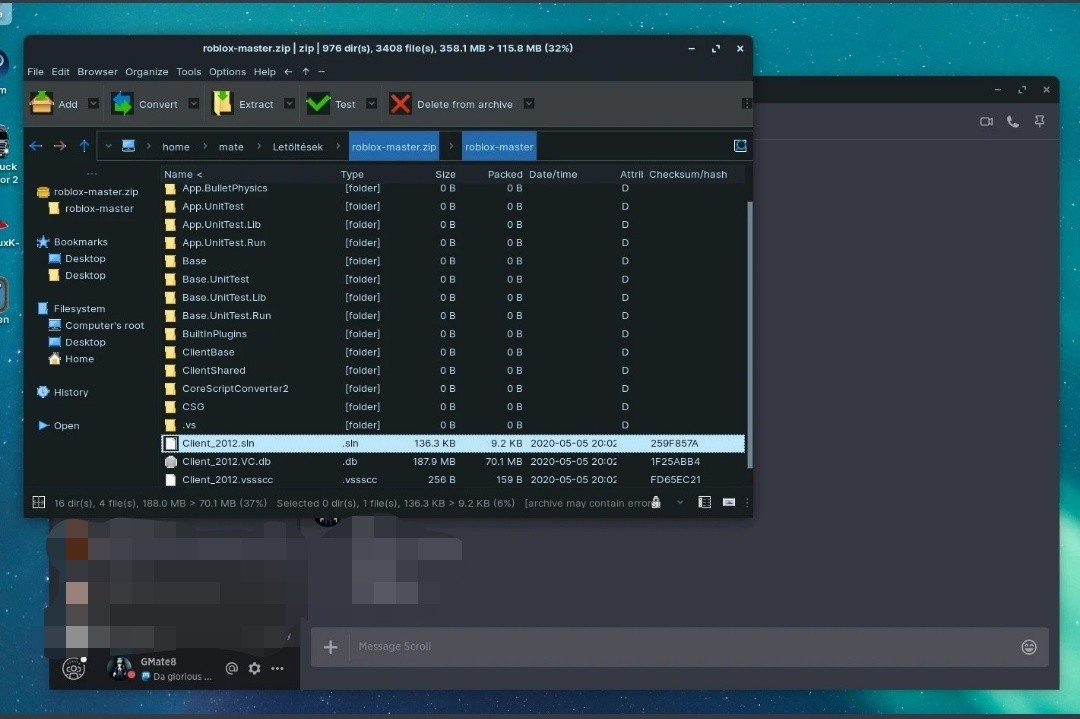This screenshot has width=1080, height=719.
Task: Click the menu bar back arrow
Action: (x=288, y=72)
